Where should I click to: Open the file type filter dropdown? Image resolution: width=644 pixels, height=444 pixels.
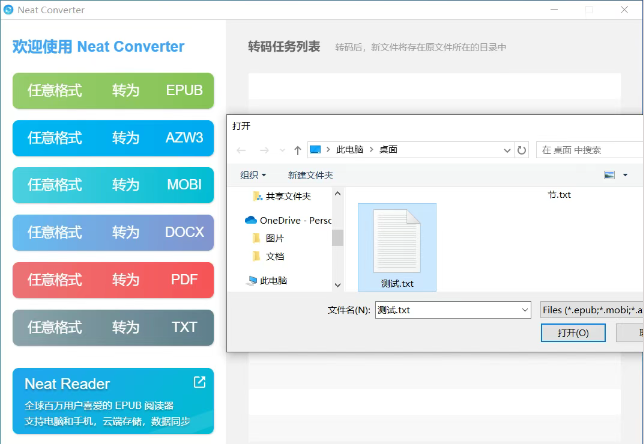[x=592, y=310]
